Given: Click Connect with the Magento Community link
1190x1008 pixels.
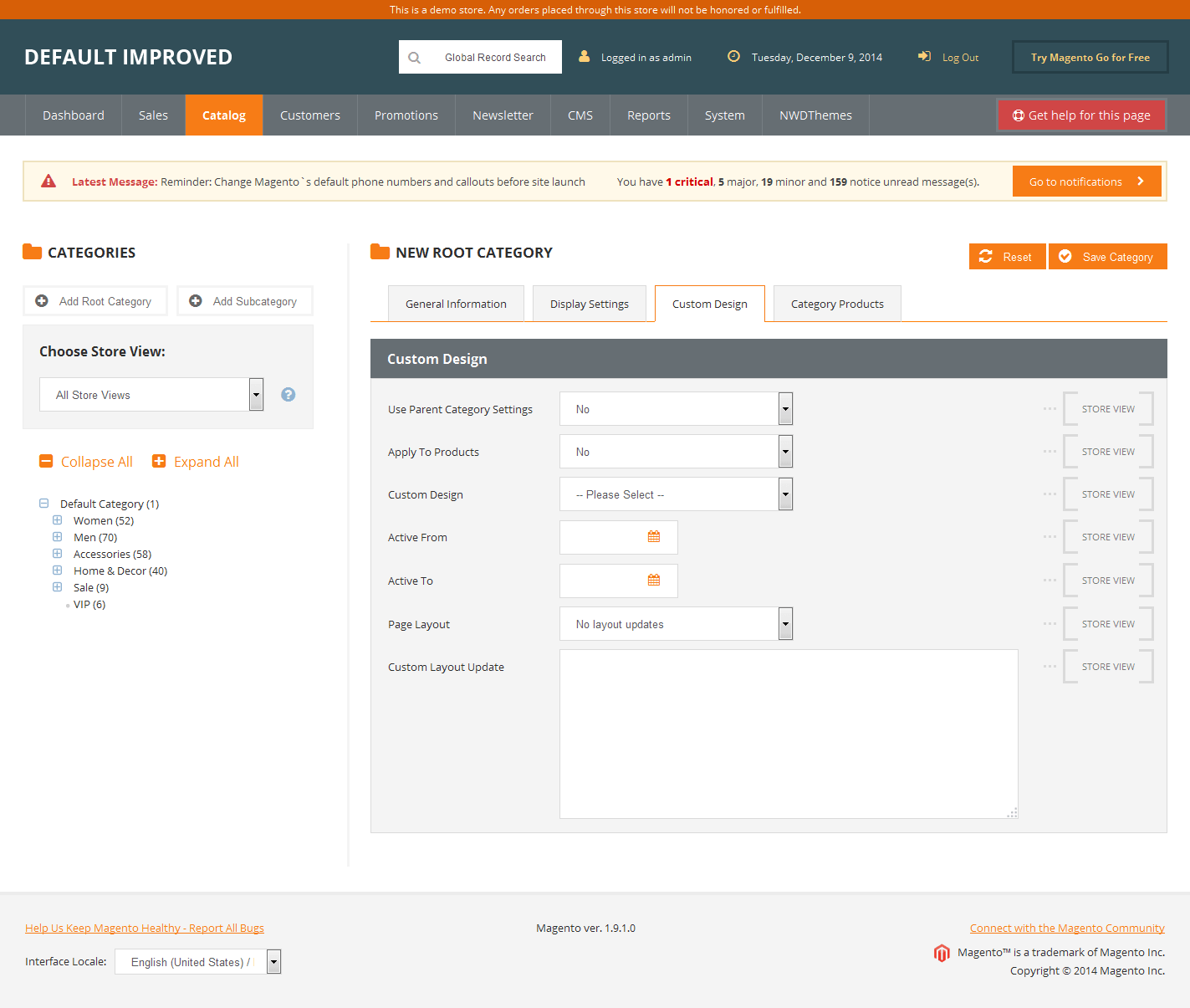Looking at the screenshot, I should 1067,928.
